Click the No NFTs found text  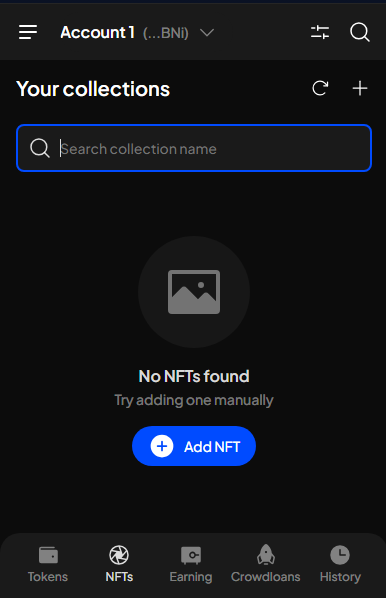[x=194, y=376]
